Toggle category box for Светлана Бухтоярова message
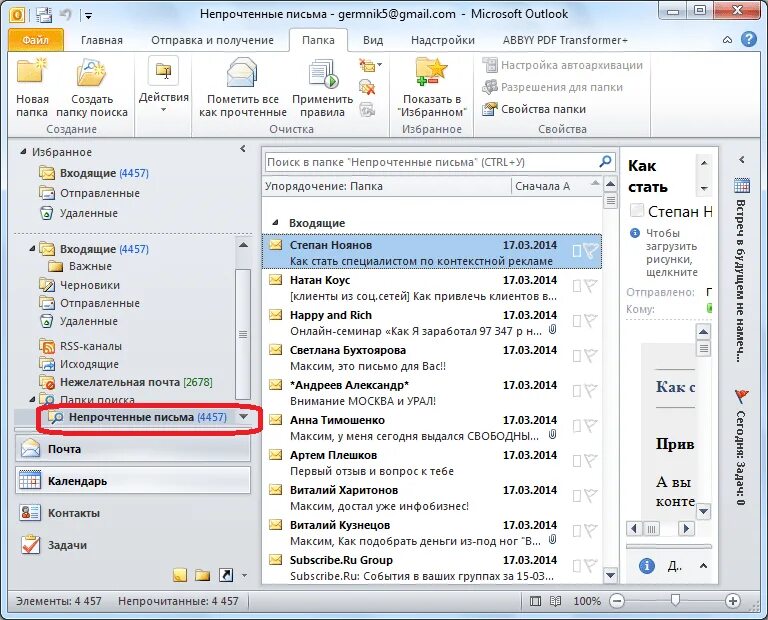Image resolution: width=768 pixels, height=620 pixels. pos(577,356)
